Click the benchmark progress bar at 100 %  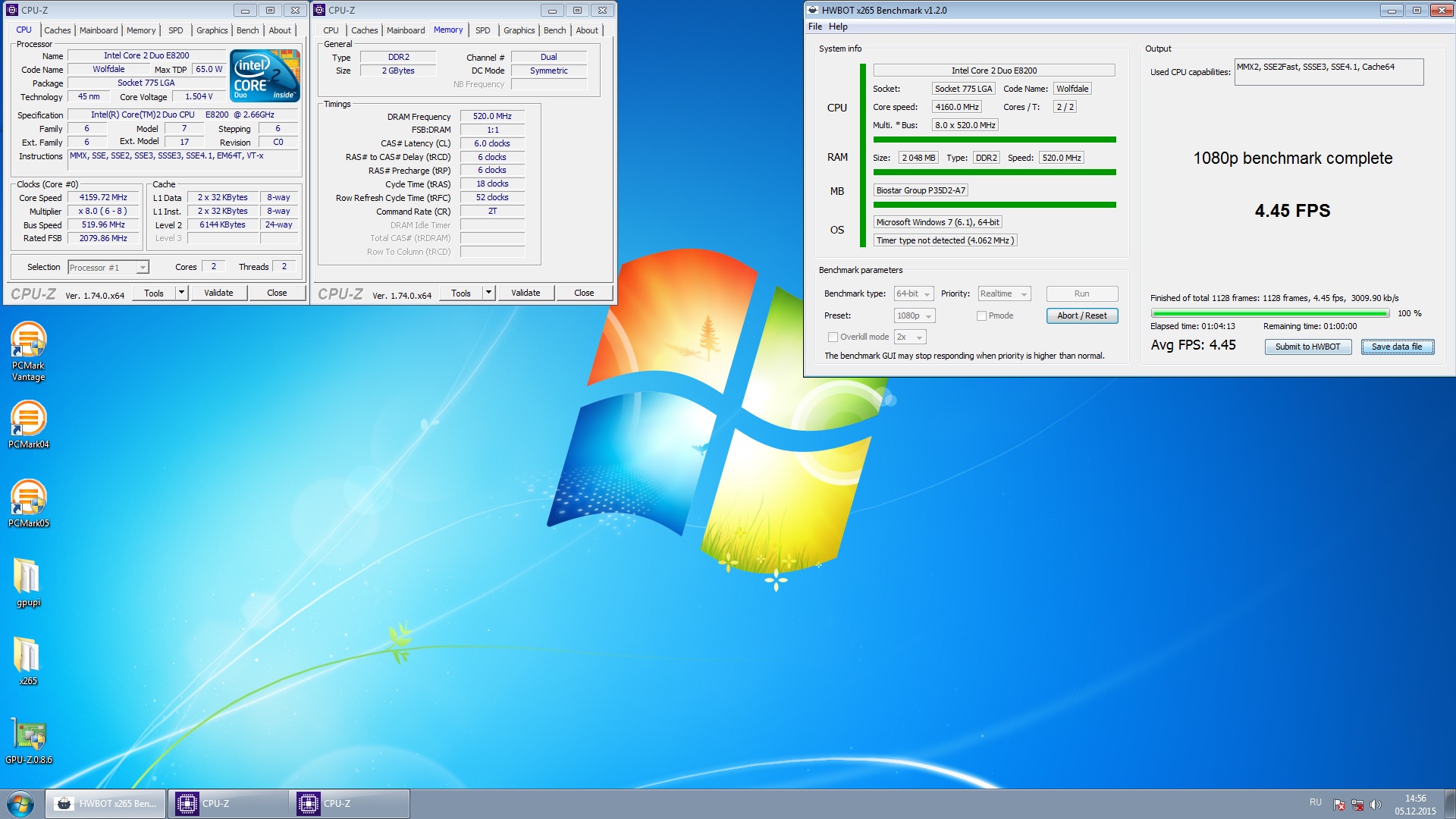tap(1270, 313)
